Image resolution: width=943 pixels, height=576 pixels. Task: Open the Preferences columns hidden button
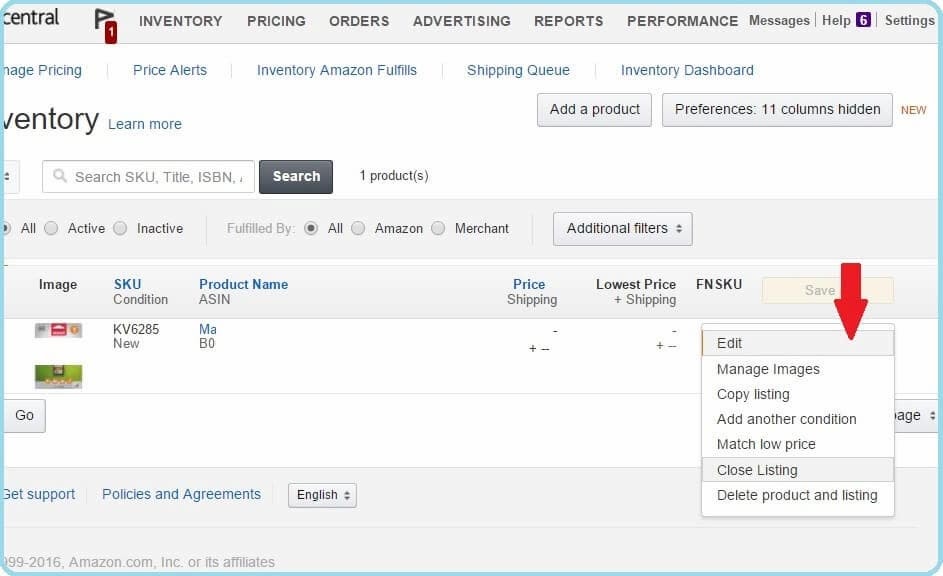point(777,109)
